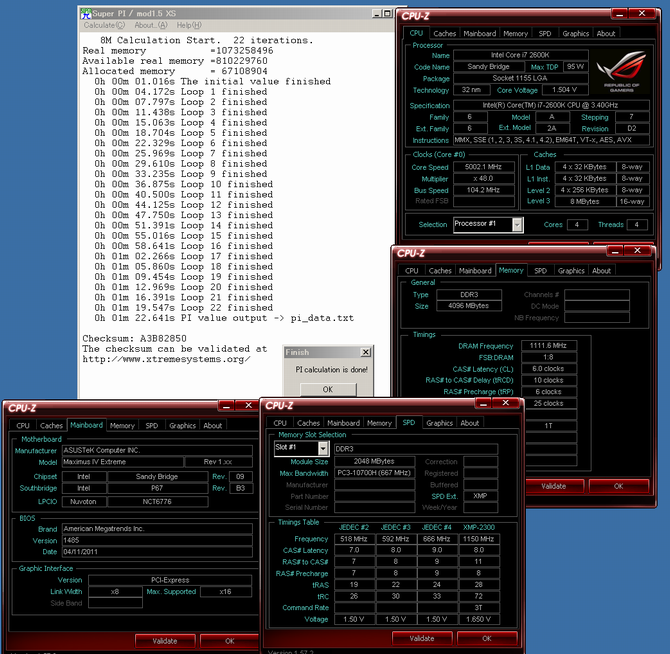This screenshot has height=654, width=670.
Task: Select Graphics tab in CPU-Z Memory window
Action: pyautogui.click(x=571, y=271)
